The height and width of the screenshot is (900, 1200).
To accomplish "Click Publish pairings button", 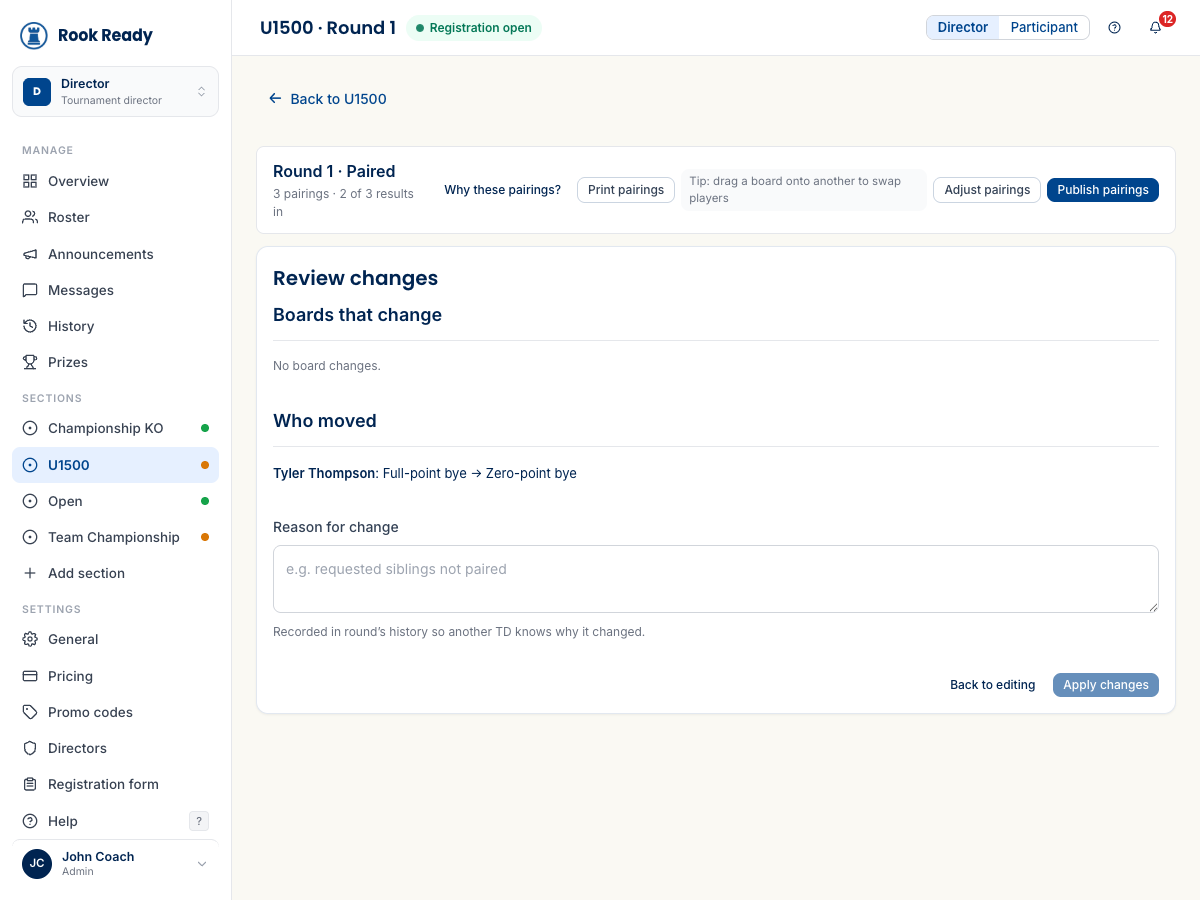I will [x=1103, y=190].
